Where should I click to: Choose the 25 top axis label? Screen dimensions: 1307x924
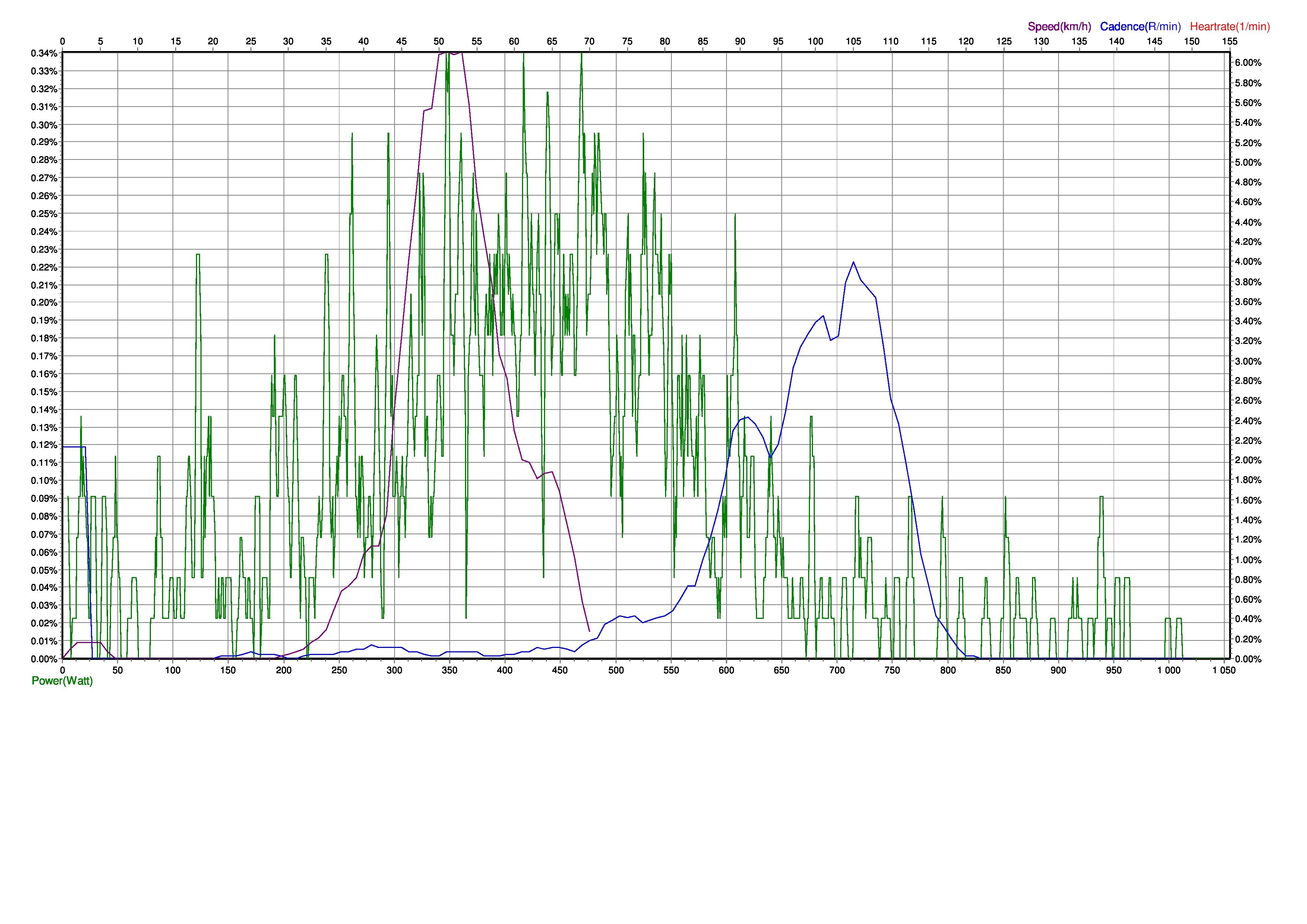pos(251,41)
